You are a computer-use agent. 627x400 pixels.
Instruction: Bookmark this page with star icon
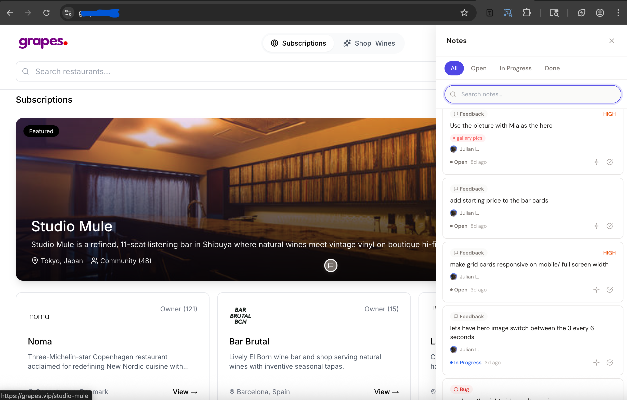[x=464, y=13]
